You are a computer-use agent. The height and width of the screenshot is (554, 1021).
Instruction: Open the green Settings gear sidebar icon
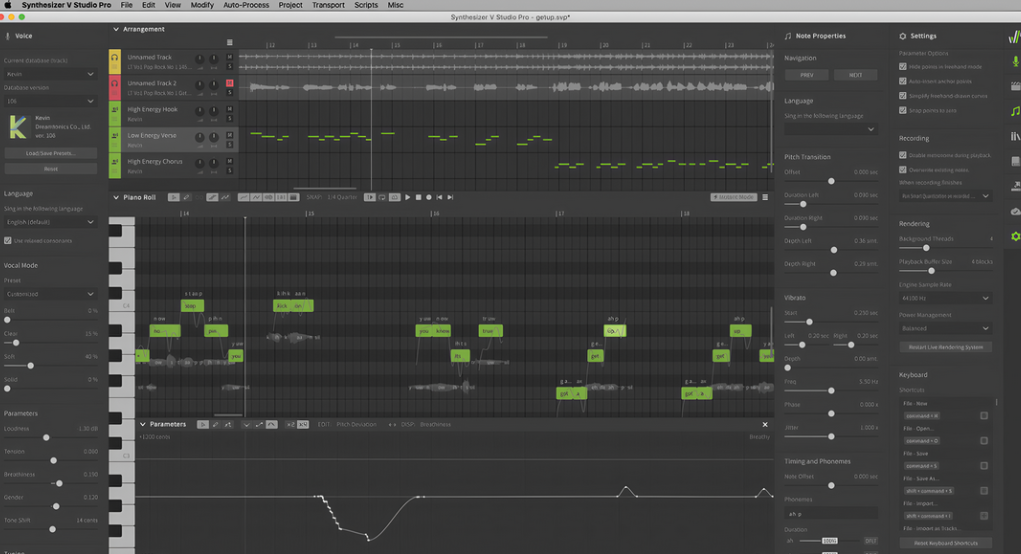1015,236
